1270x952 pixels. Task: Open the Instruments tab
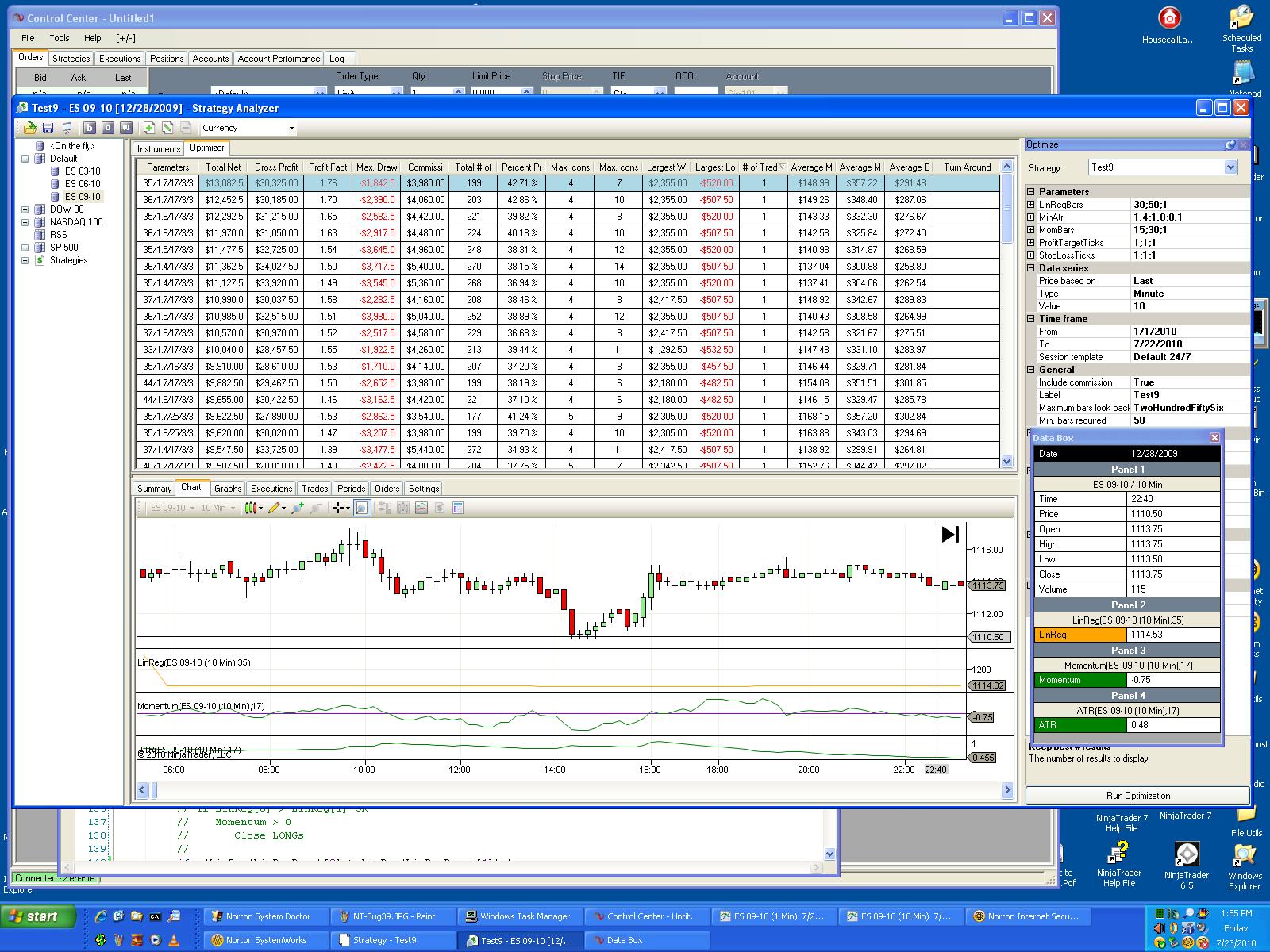click(x=159, y=148)
